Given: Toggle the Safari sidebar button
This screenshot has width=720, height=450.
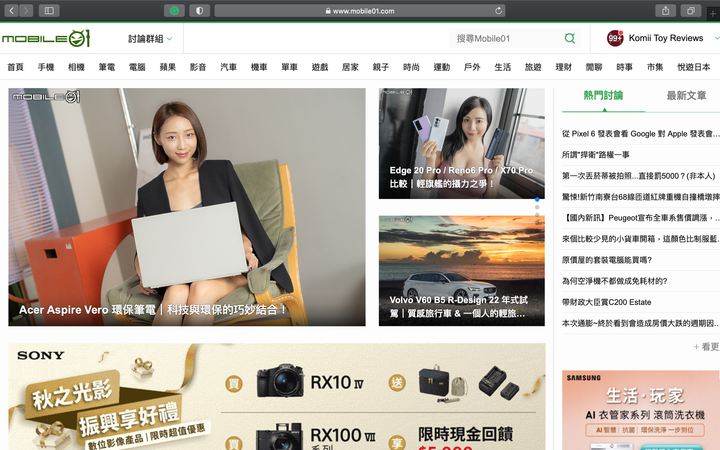Looking at the screenshot, I should tap(49, 11).
